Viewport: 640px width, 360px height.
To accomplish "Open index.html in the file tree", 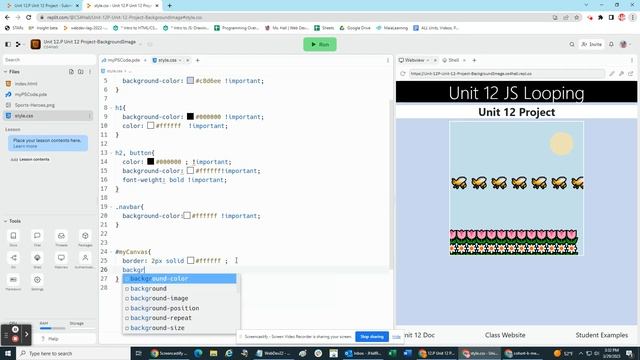I will tap(48, 84).
